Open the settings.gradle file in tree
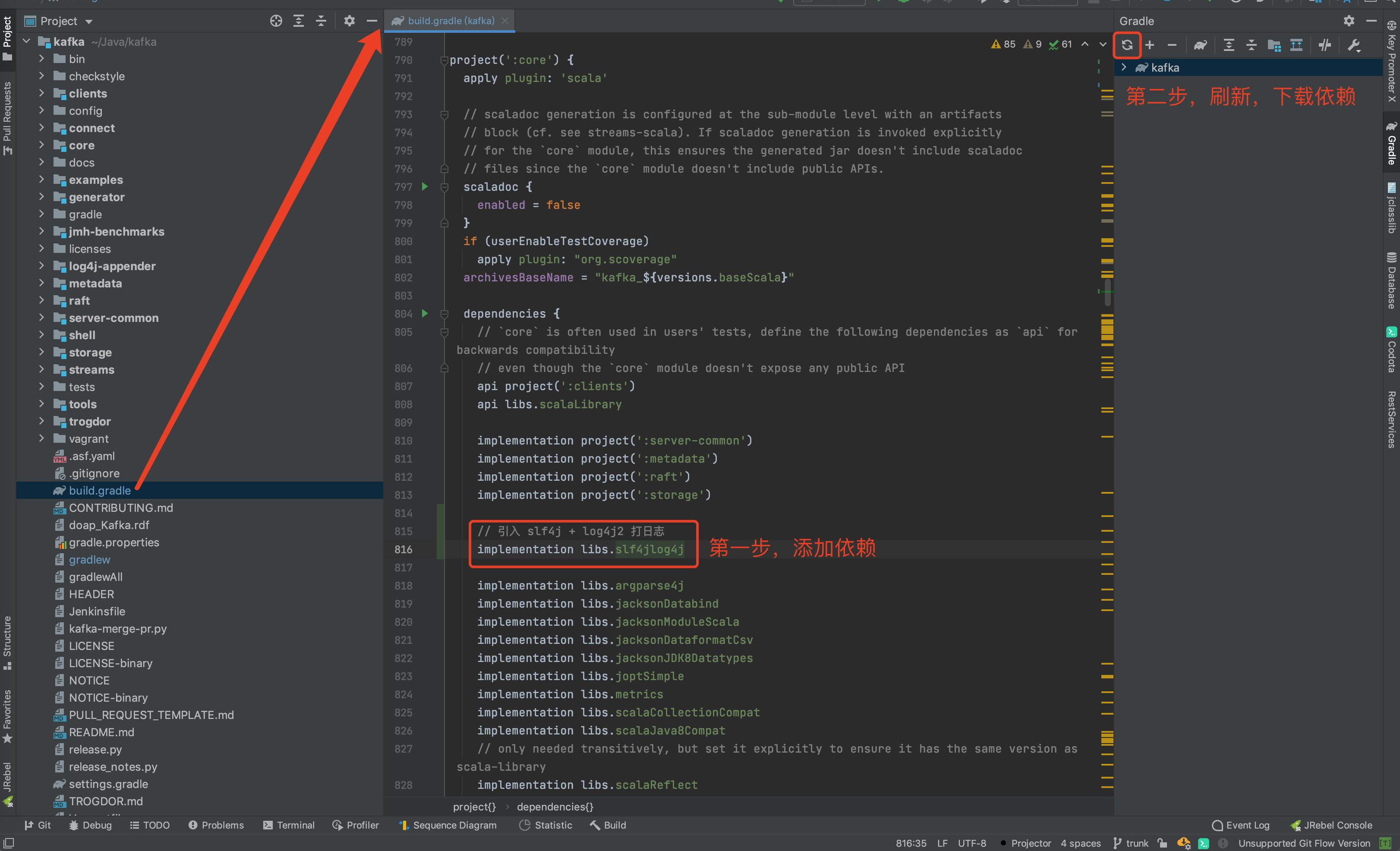 (108, 784)
